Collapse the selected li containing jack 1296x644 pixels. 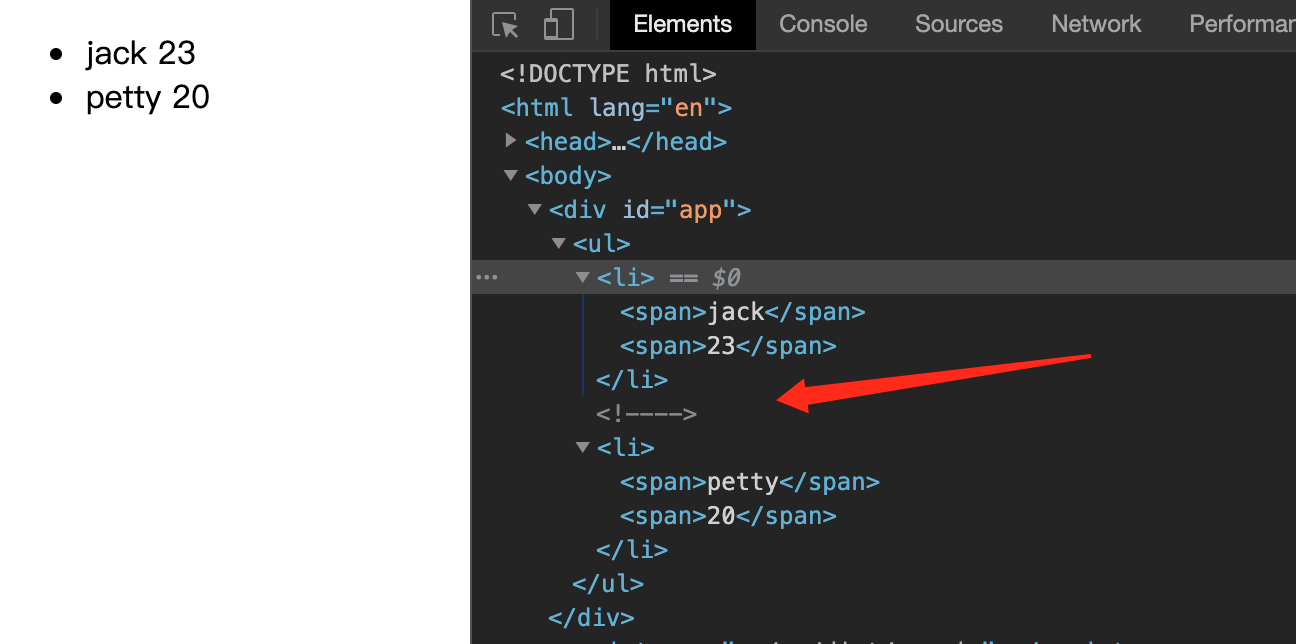click(x=583, y=278)
